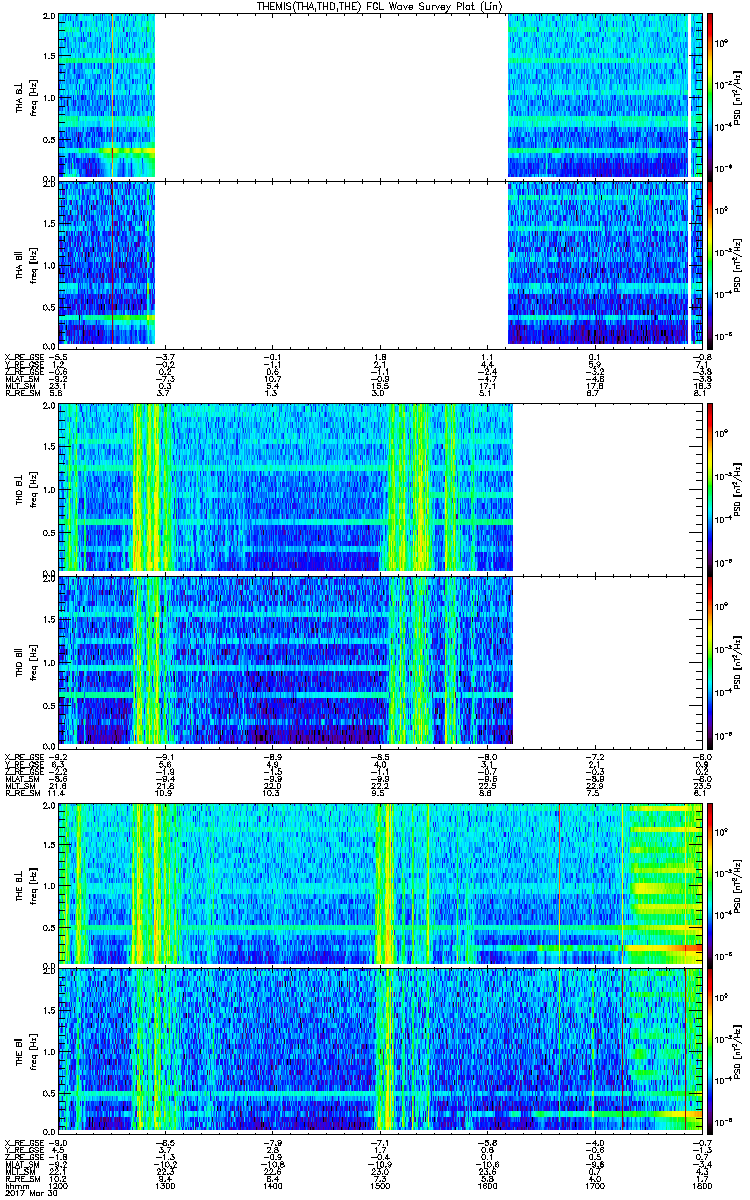Viewport: 750px width, 1200px height.
Task: Click the THD BL spectrogram panel
Action: (379, 488)
